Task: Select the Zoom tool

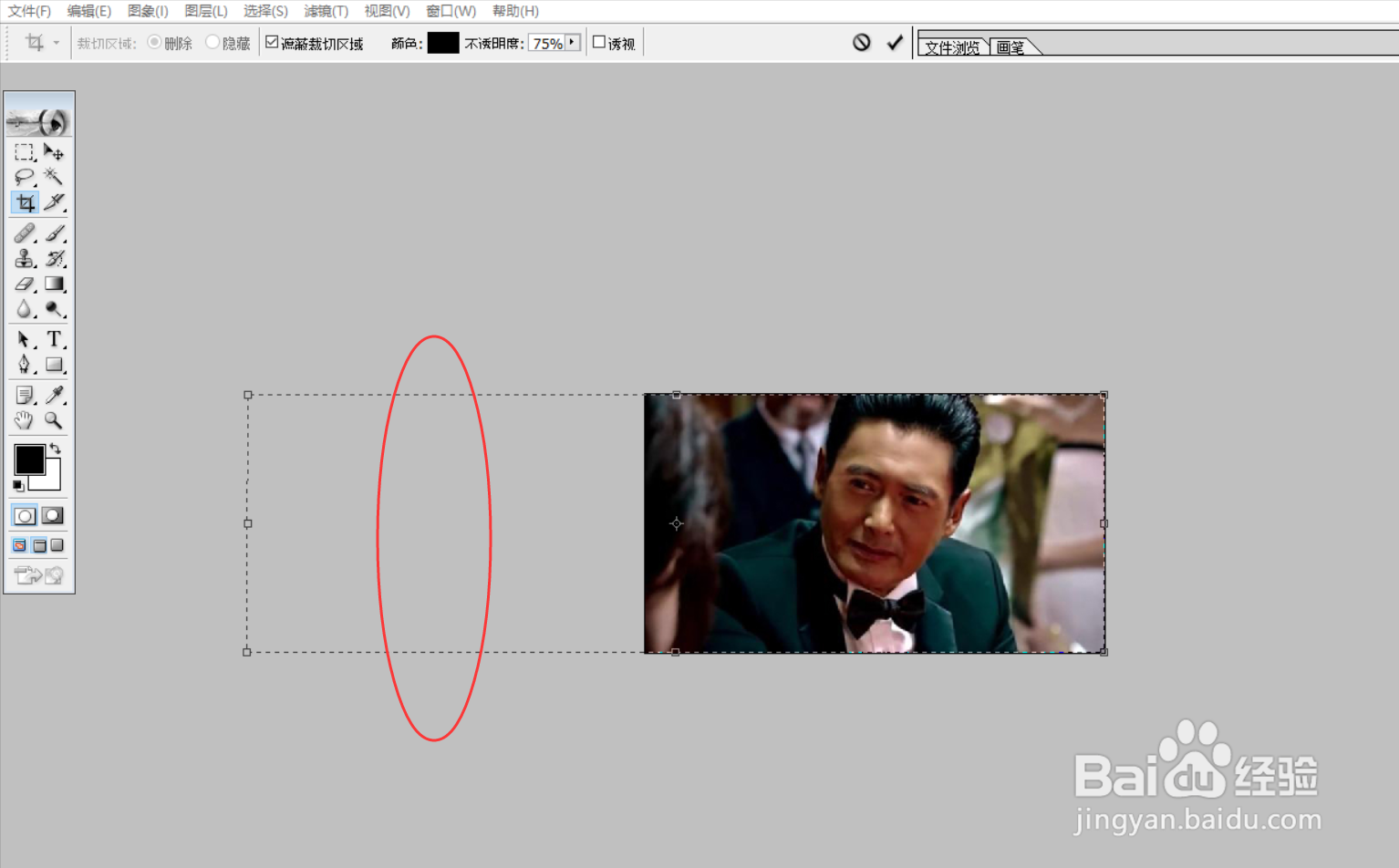Action: (54, 420)
